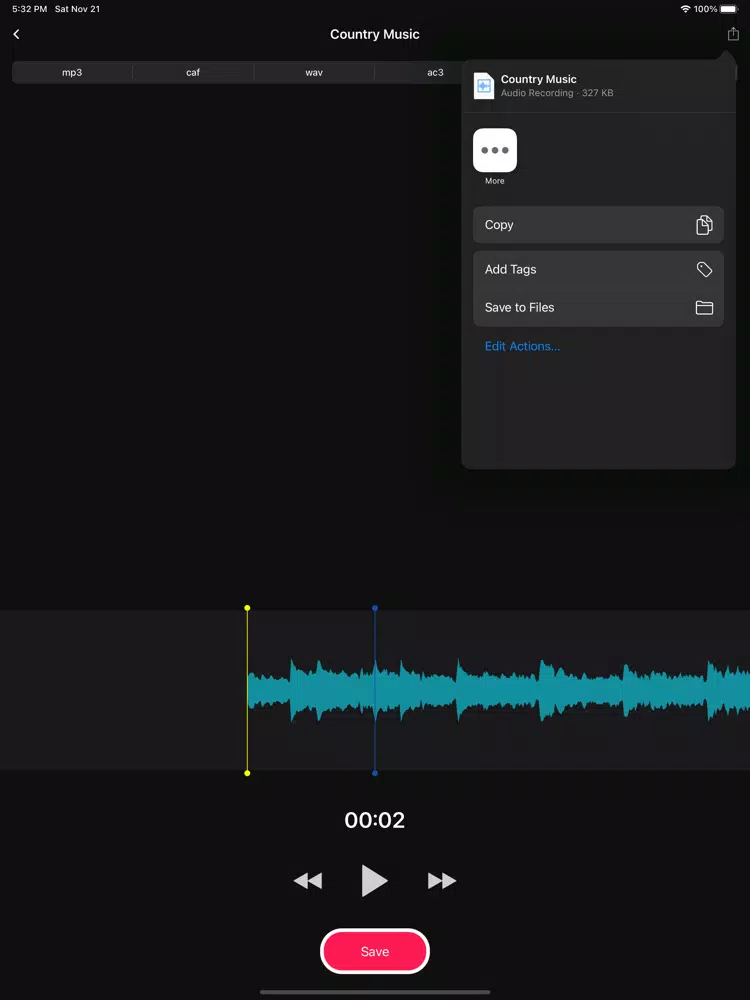Choose the ac3 format option
The image size is (750, 1000).
click(x=435, y=73)
